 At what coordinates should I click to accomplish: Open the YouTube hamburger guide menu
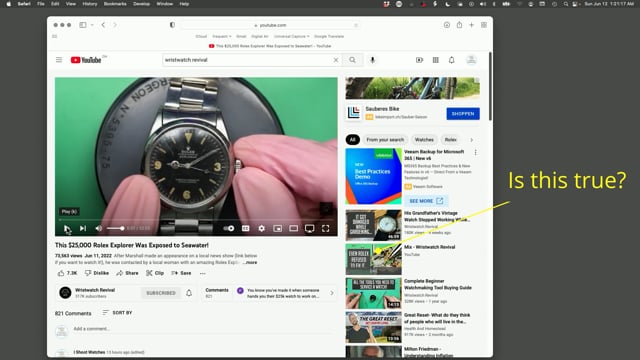(59, 60)
